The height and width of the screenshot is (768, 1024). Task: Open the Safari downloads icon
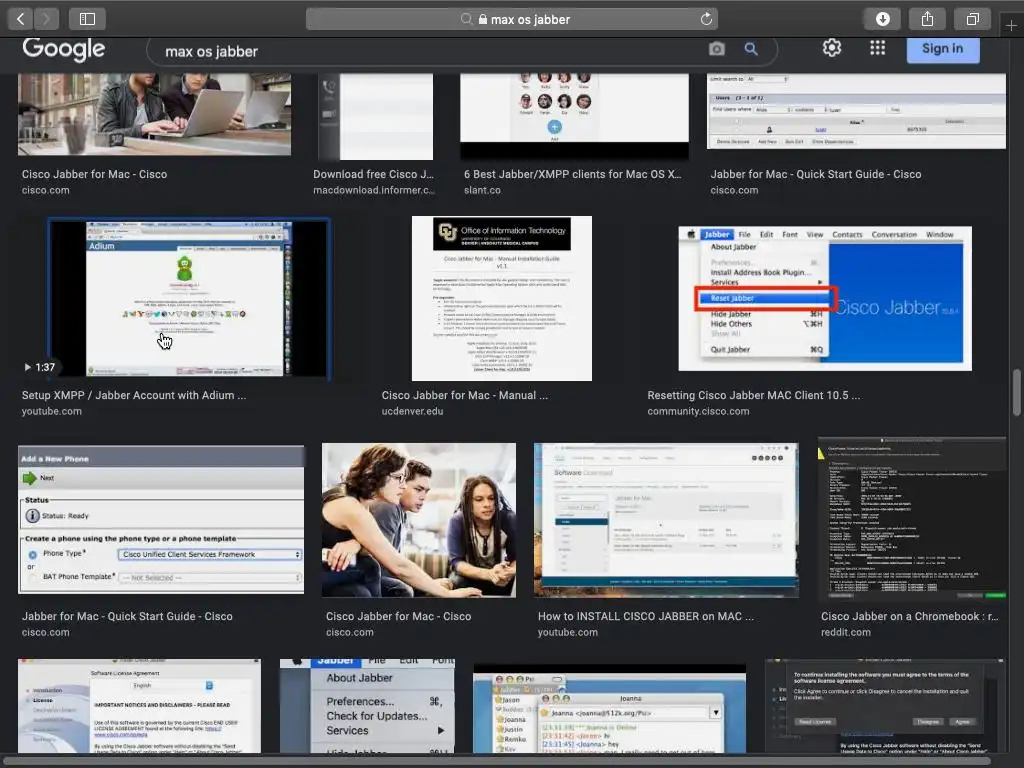click(x=882, y=19)
